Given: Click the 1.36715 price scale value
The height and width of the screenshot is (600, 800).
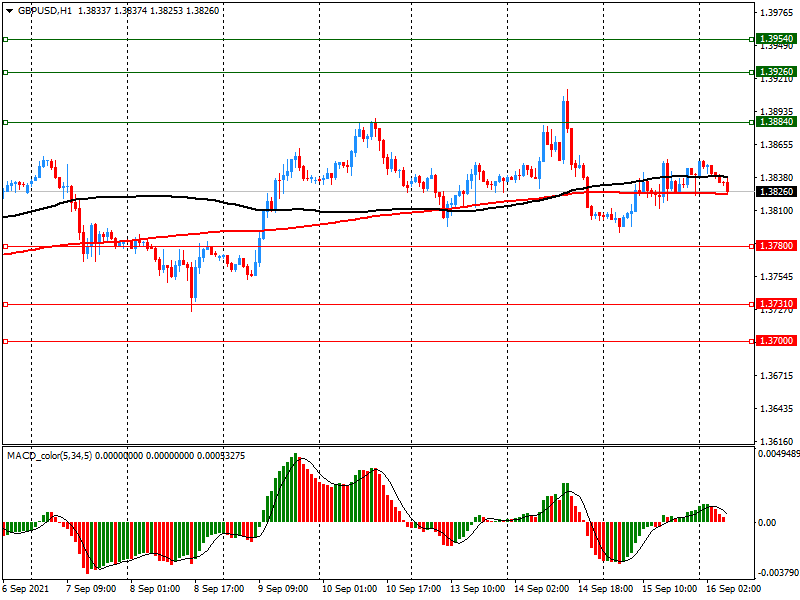Looking at the screenshot, I should pos(777,376).
